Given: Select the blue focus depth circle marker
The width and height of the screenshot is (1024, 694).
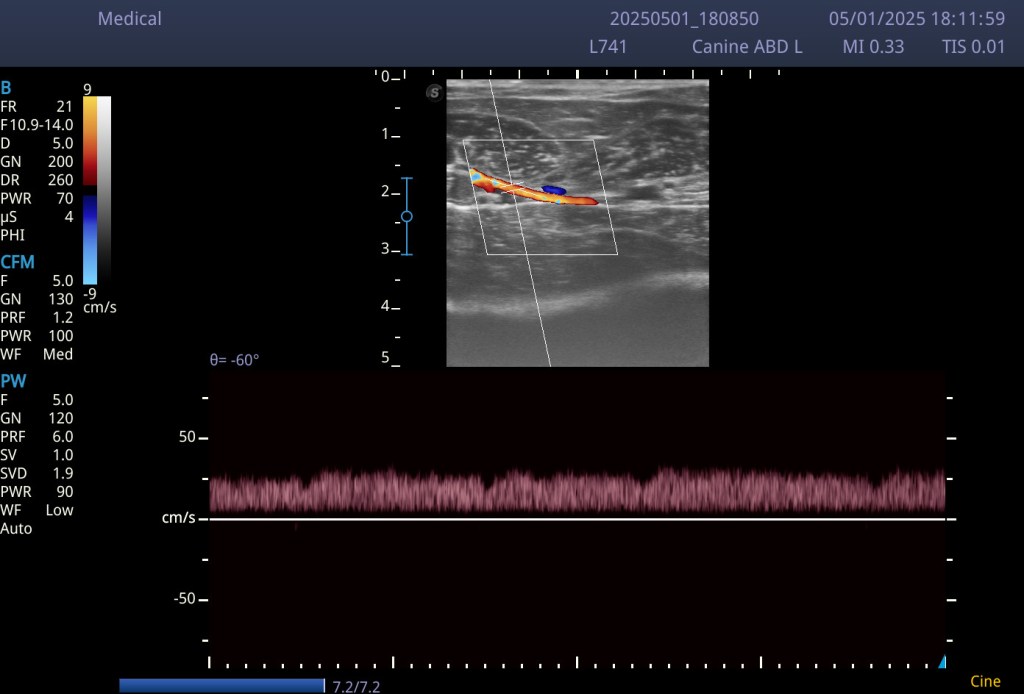Looking at the screenshot, I should click(x=406, y=216).
